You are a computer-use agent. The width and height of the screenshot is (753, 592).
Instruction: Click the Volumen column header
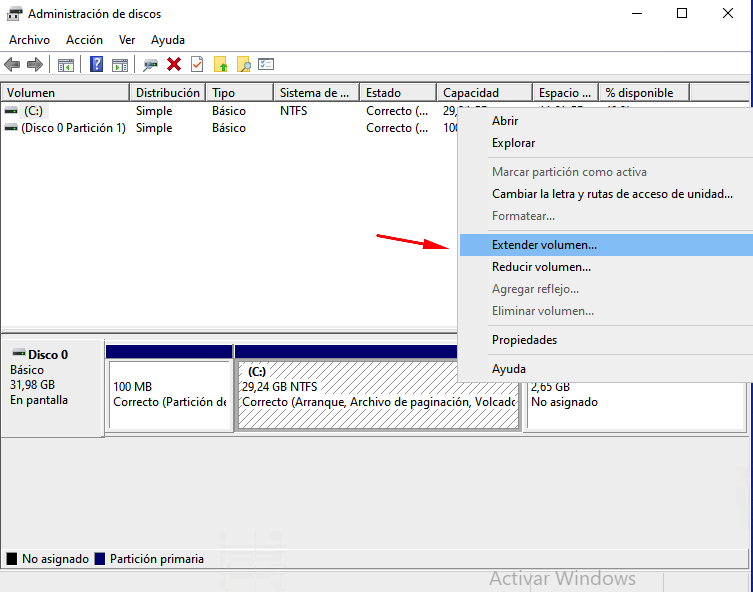(x=65, y=93)
